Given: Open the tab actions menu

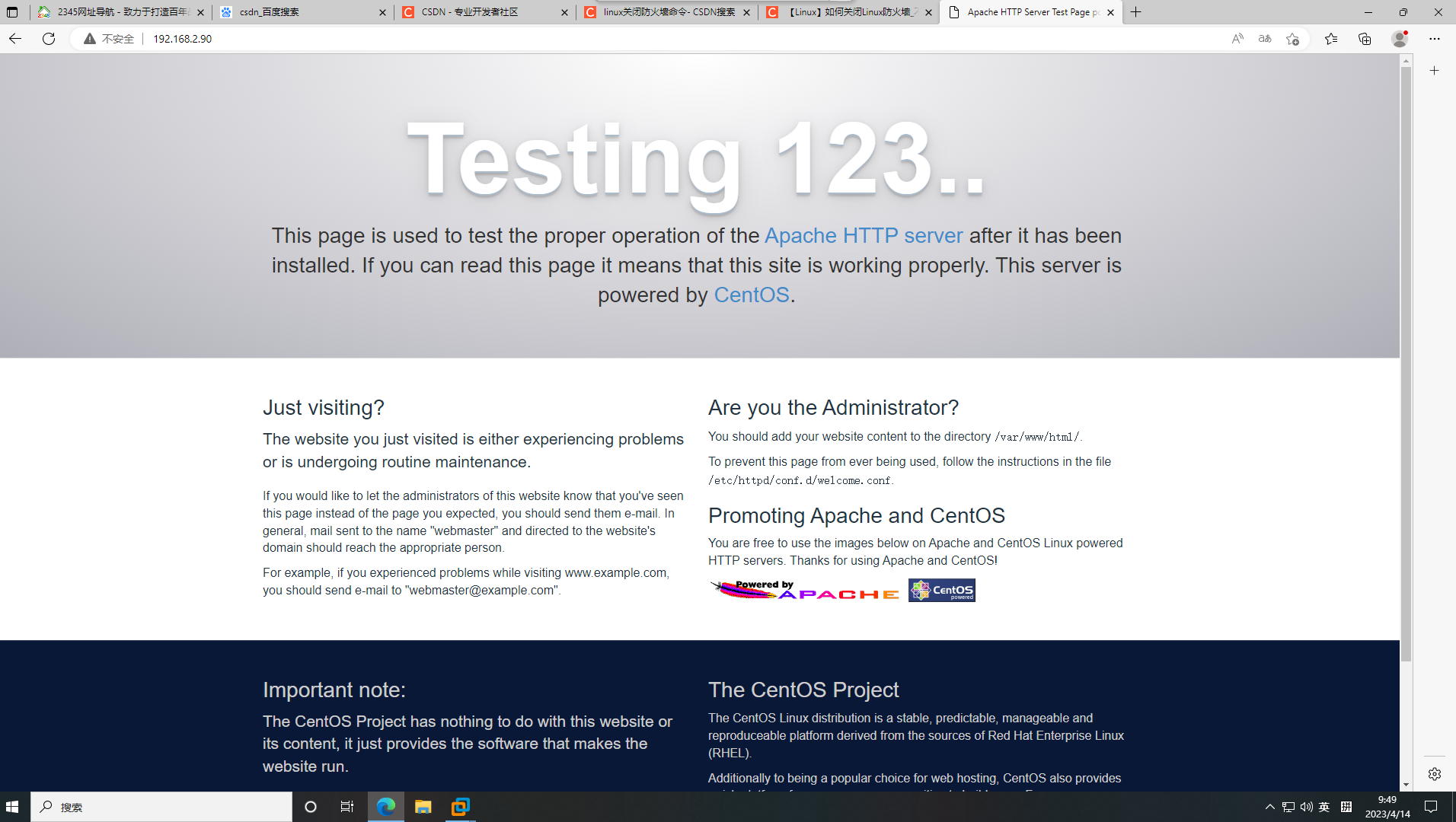Looking at the screenshot, I should 12,12.
